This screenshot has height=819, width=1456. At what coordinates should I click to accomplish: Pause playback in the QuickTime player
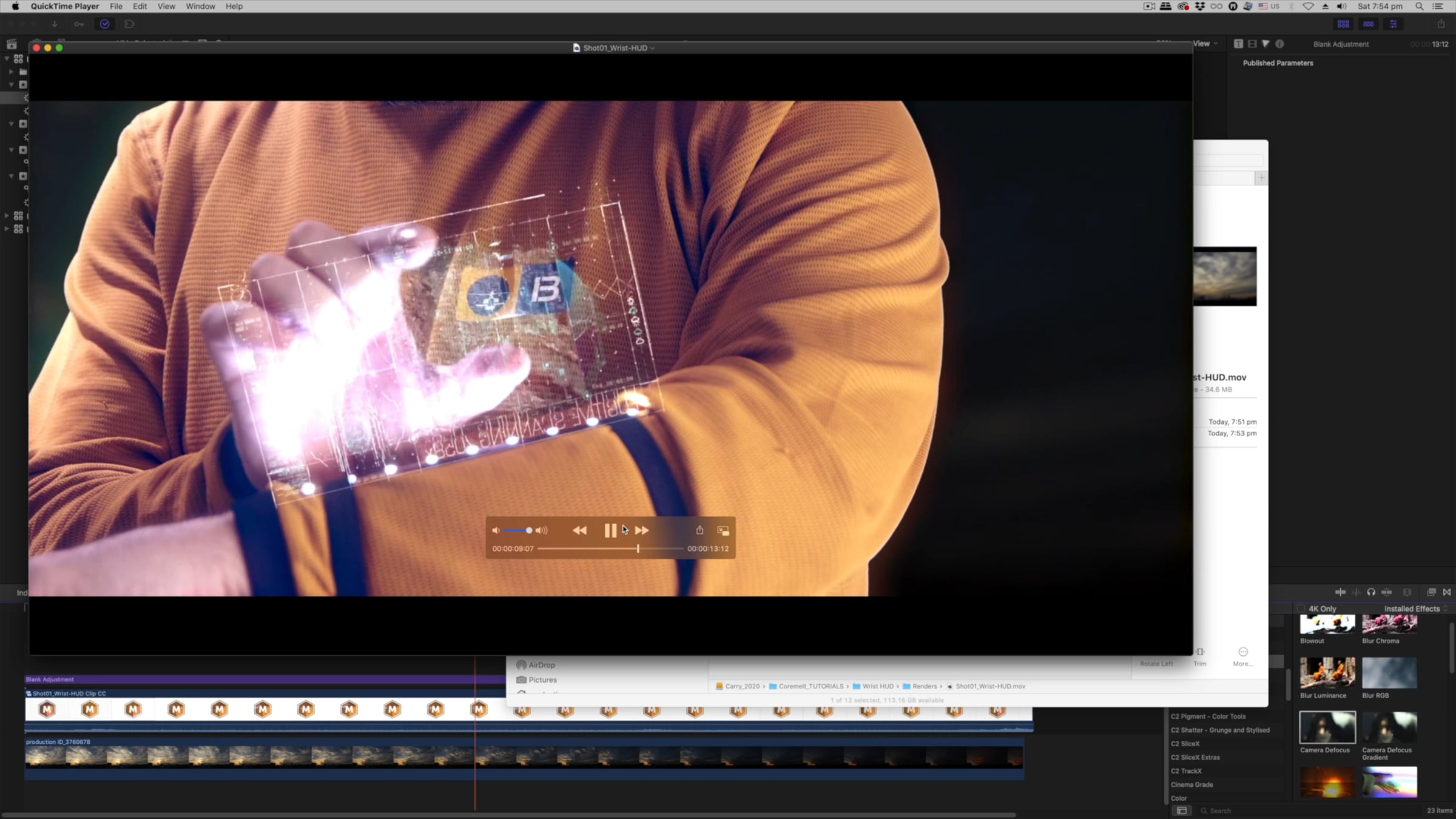click(x=610, y=531)
